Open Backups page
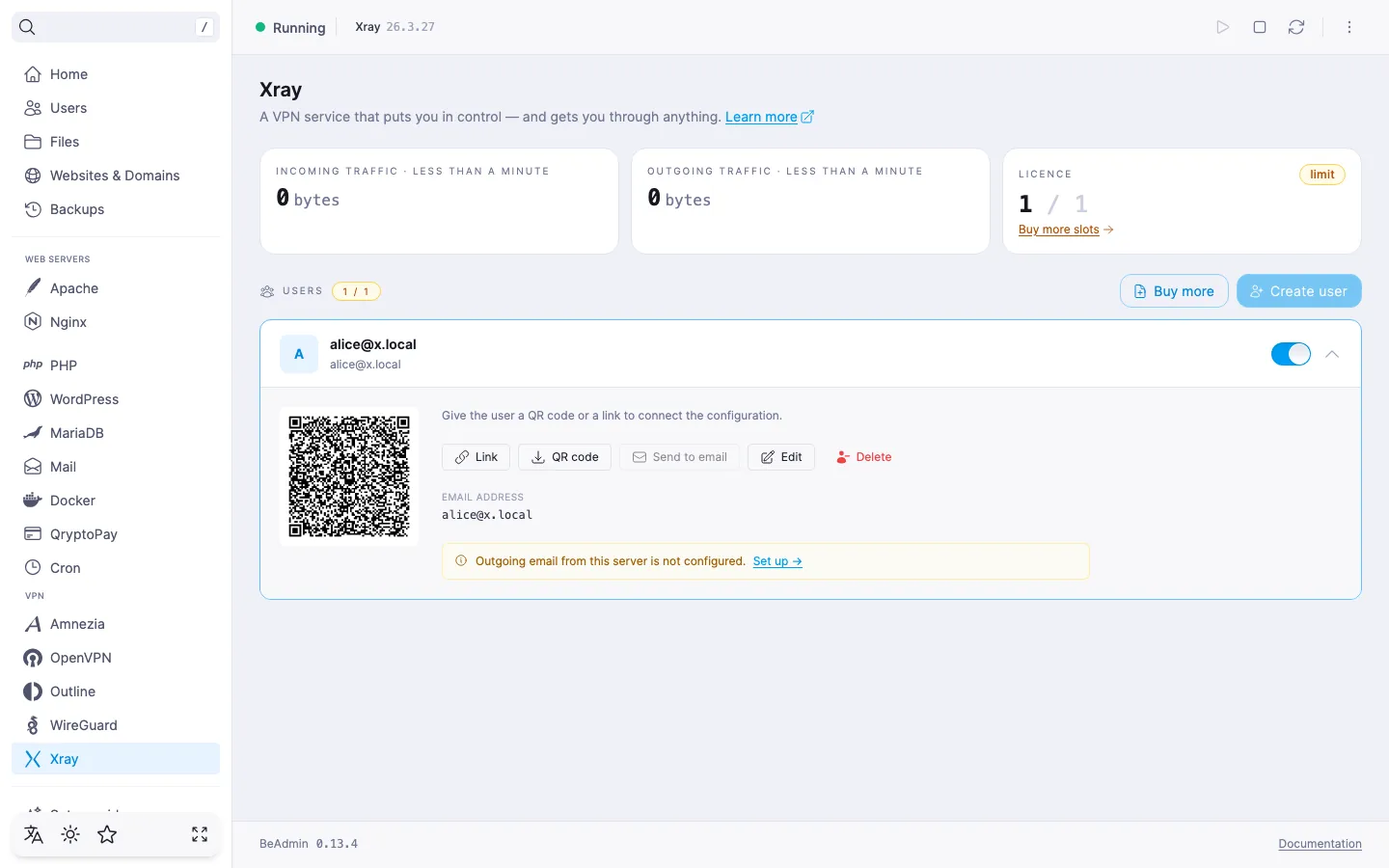The image size is (1389, 868). coord(116,209)
